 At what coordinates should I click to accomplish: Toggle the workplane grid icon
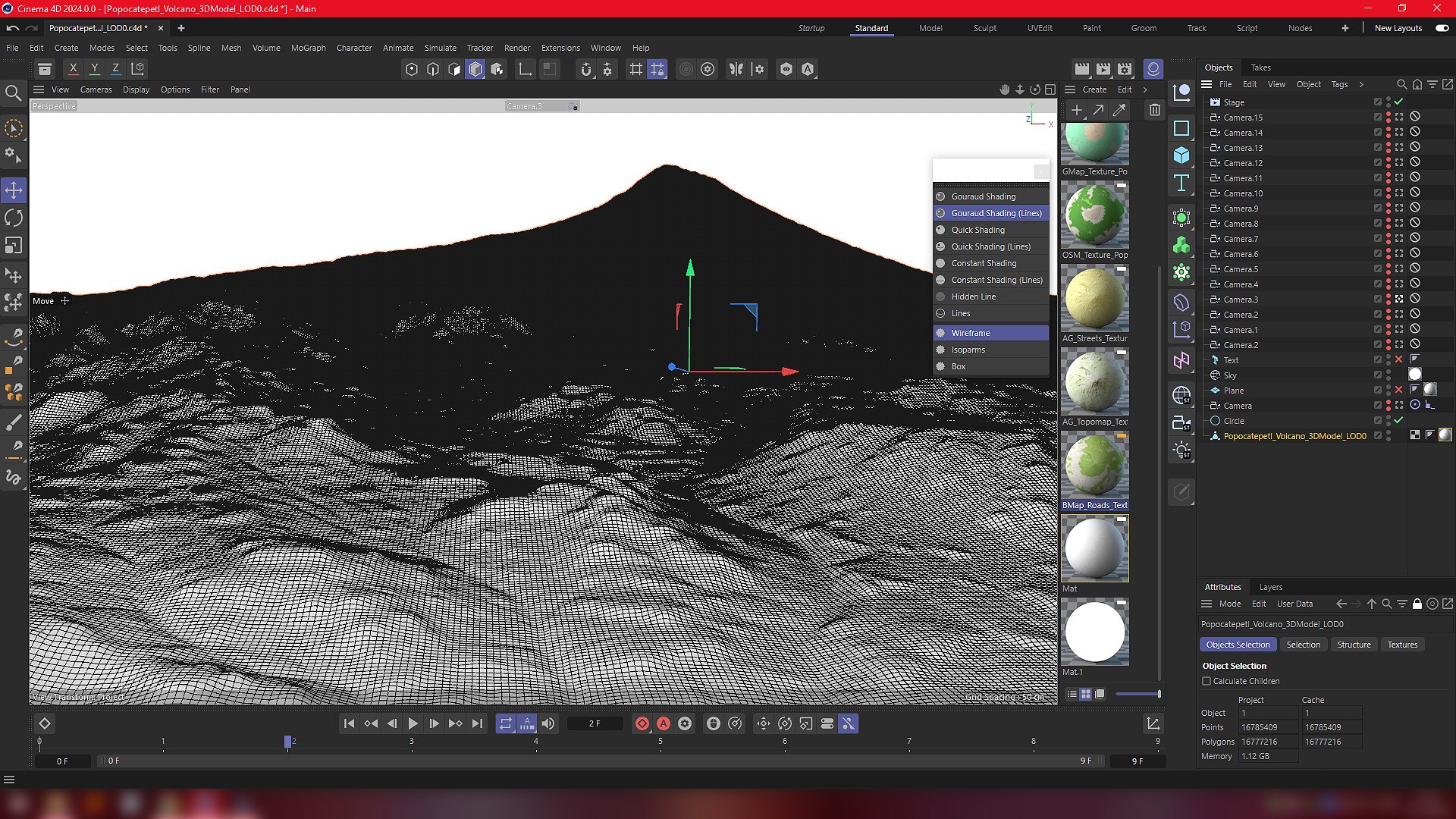(x=636, y=69)
